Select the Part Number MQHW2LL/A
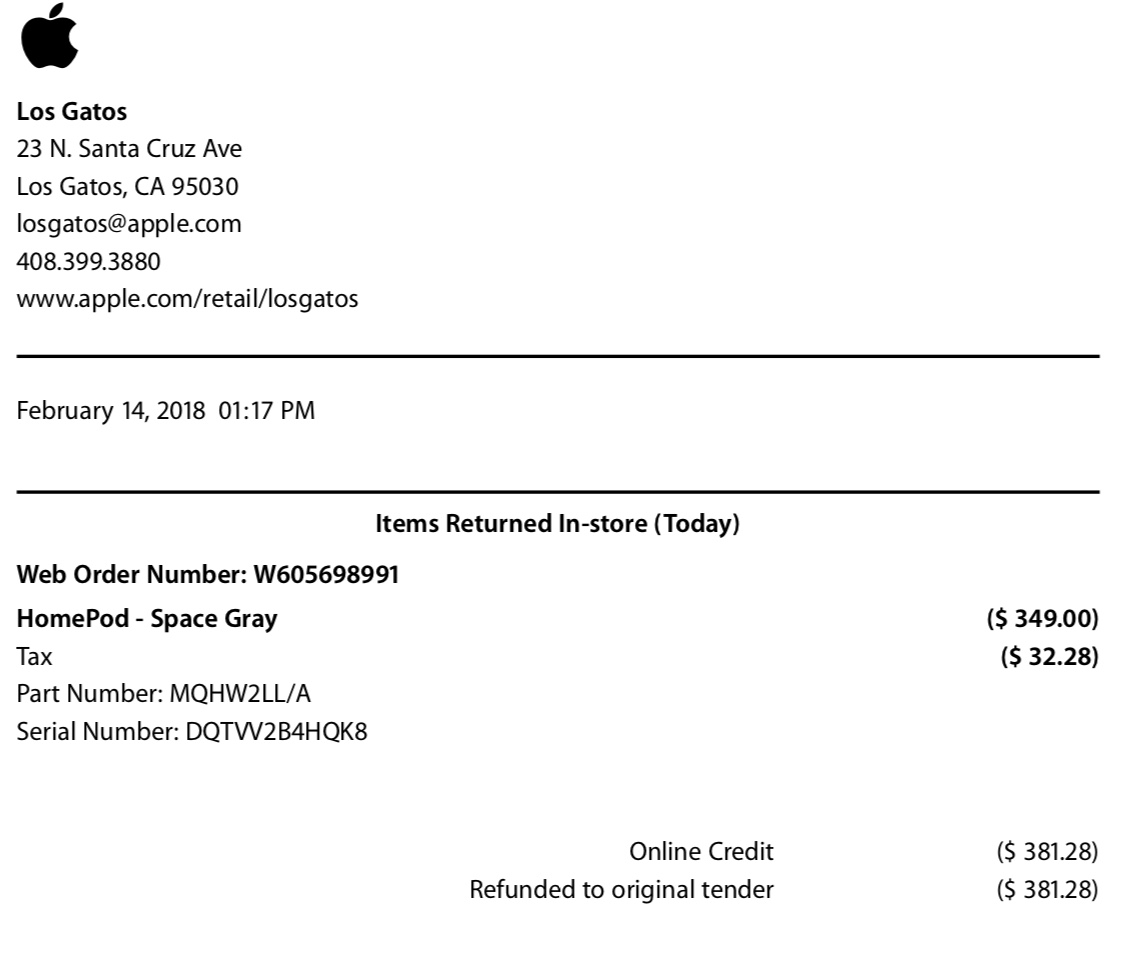Screen dimensions: 1125x964 164,694
